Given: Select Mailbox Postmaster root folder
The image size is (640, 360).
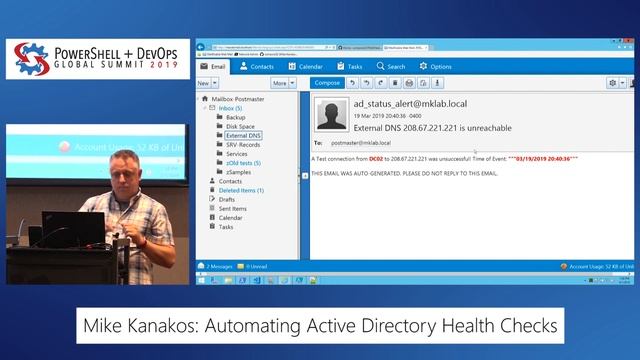Looking at the screenshot, I should pos(238,99).
